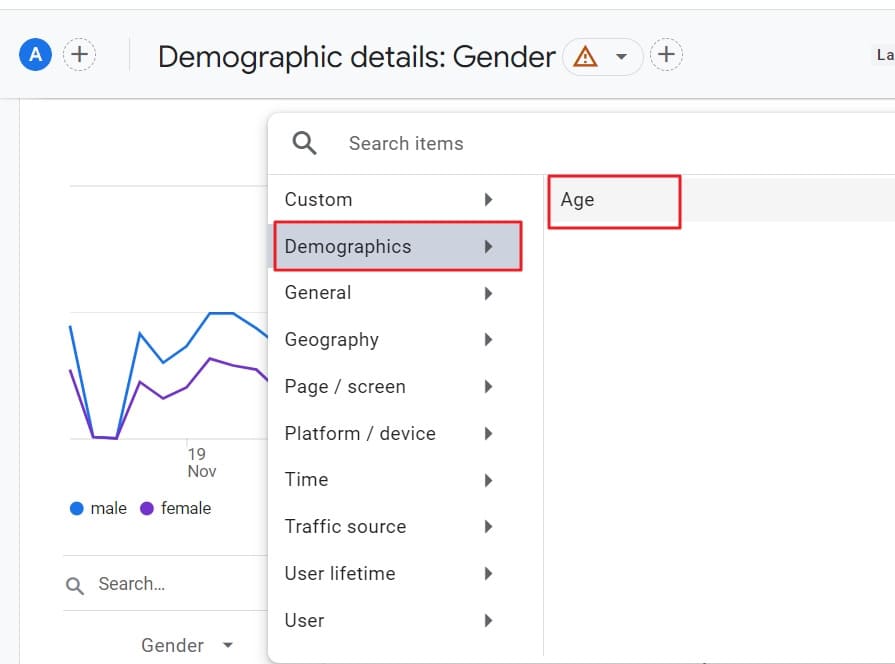This screenshot has width=895, height=664.
Task: Toggle the female series legend dot
Action: pyautogui.click(x=147, y=508)
